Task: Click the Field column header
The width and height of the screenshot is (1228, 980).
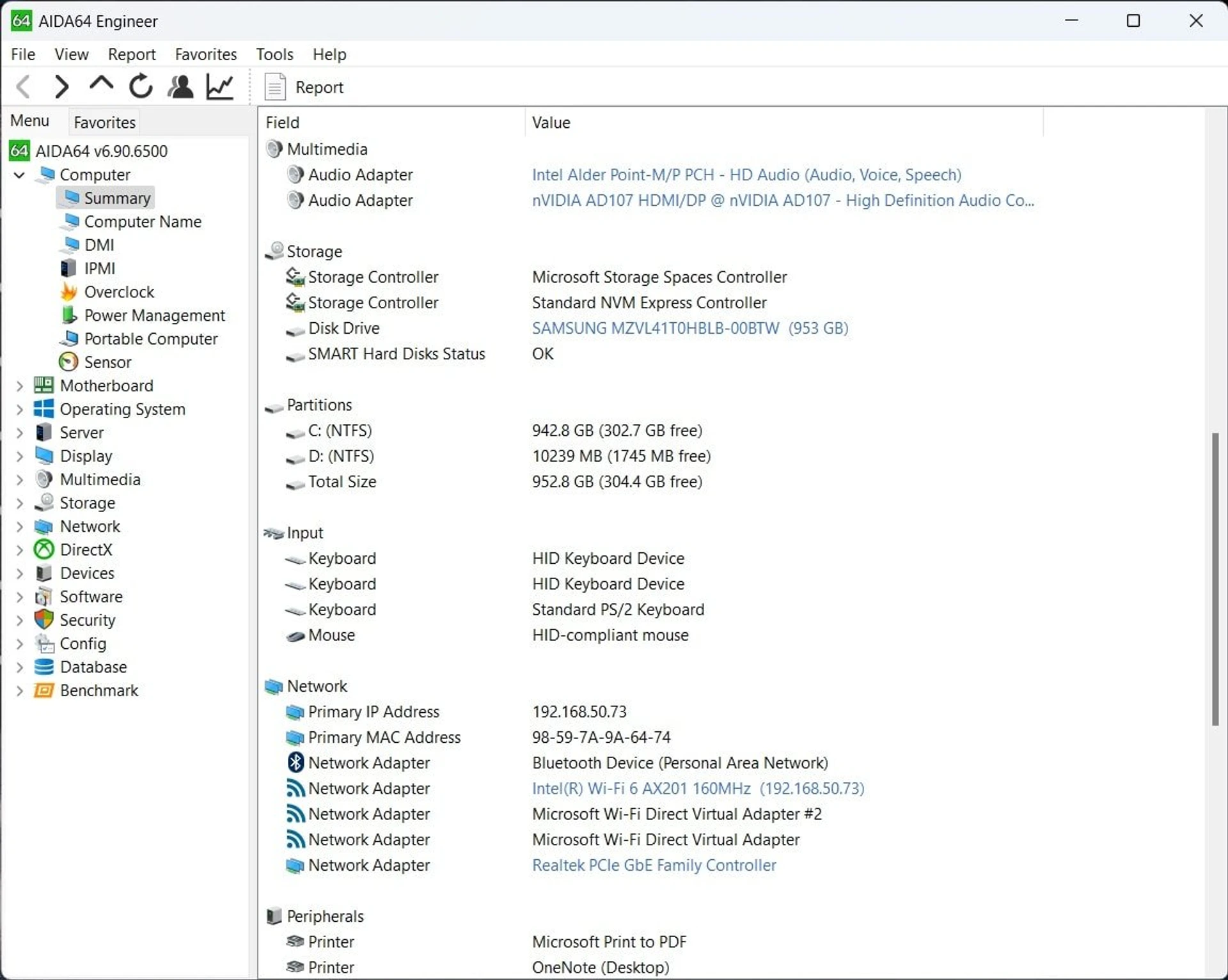Action: [391, 123]
